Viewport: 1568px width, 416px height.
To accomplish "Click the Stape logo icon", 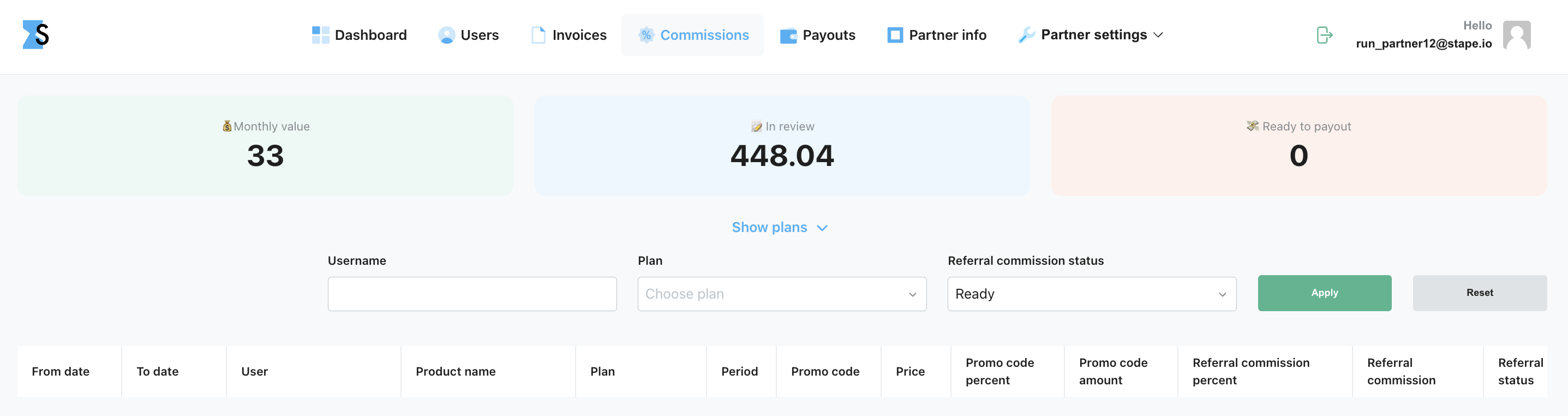I will point(36,35).
